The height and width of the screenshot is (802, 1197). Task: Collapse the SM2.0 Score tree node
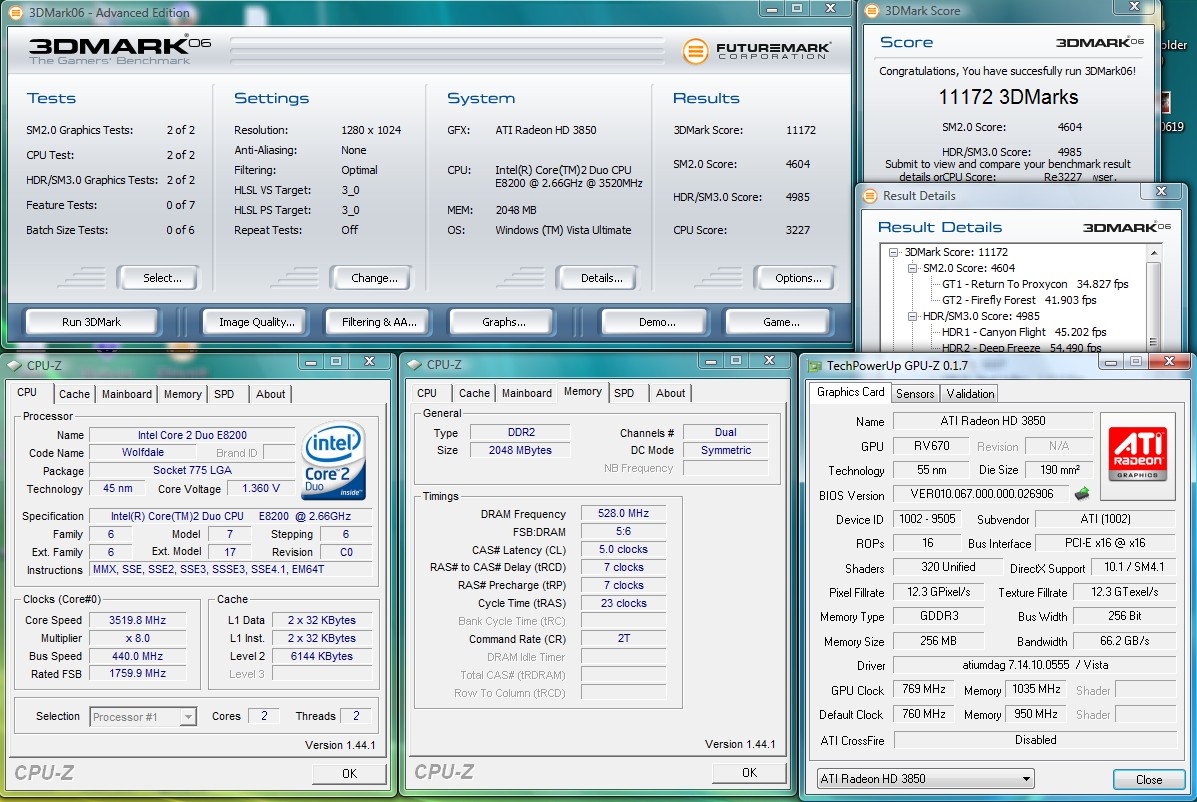click(x=912, y=268)
